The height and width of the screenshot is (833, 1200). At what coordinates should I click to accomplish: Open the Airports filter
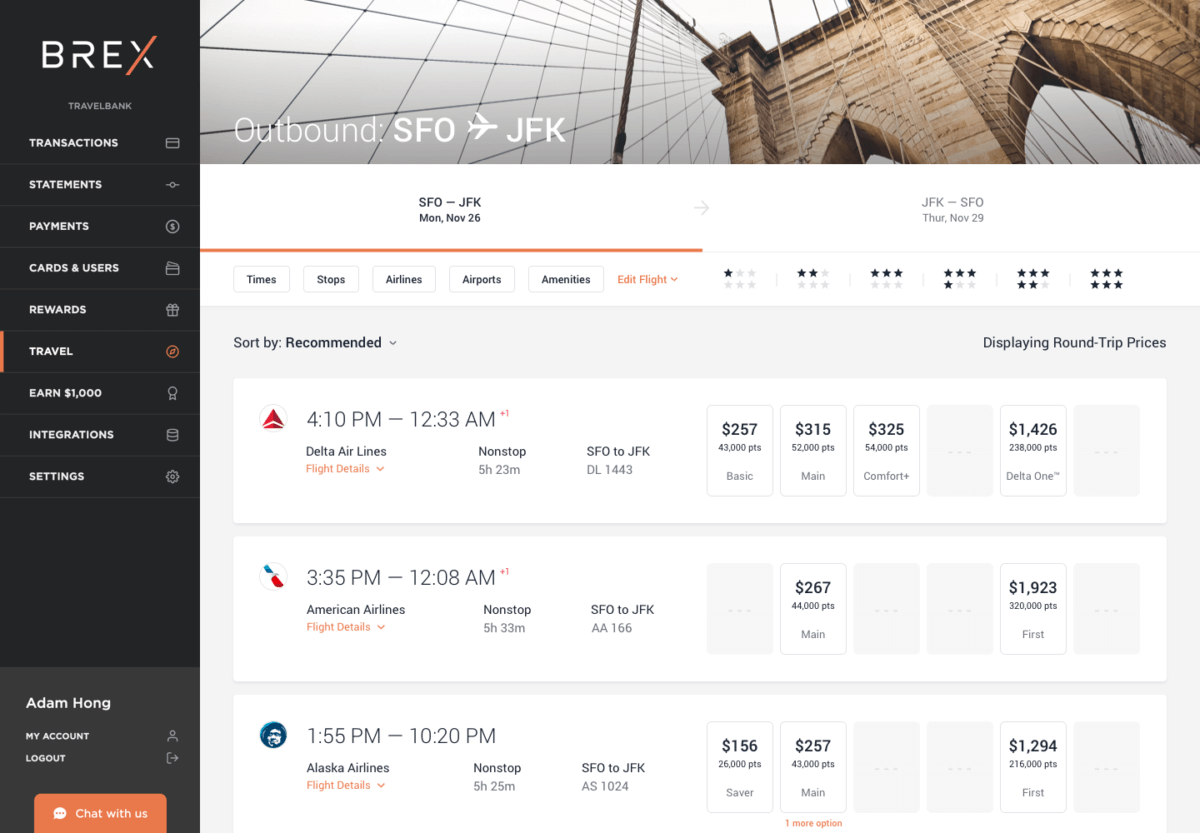pyautogui.click(x=482, y=279)
